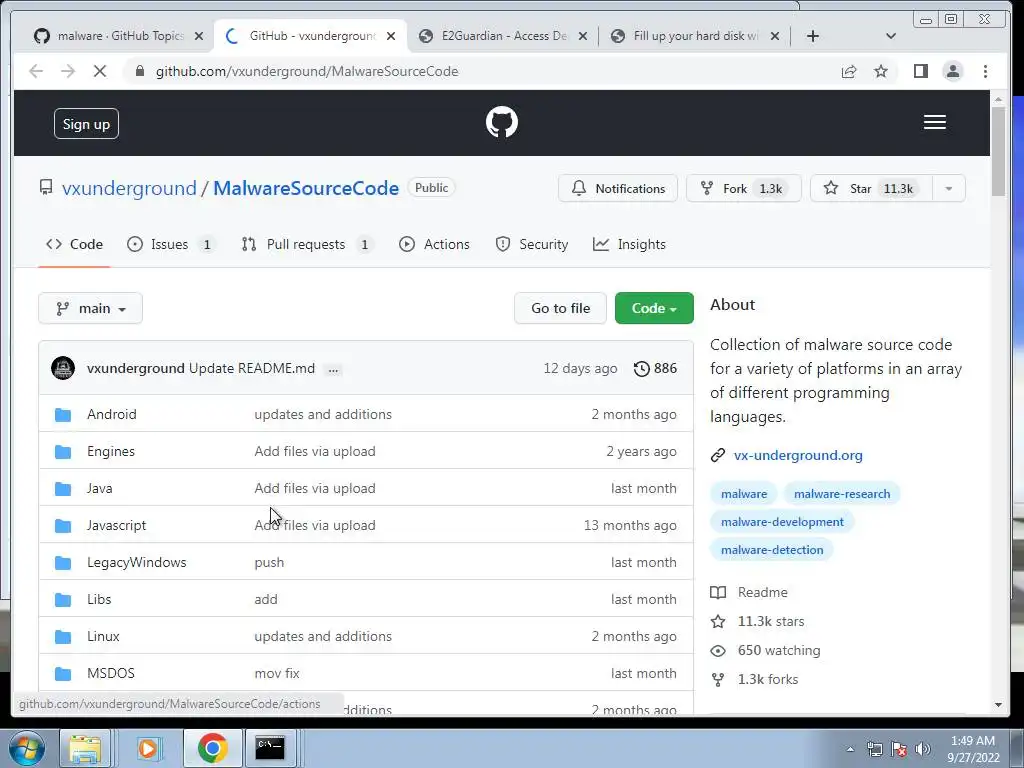
Task: Click the Engines folder icon
Action: coord(63,452)
